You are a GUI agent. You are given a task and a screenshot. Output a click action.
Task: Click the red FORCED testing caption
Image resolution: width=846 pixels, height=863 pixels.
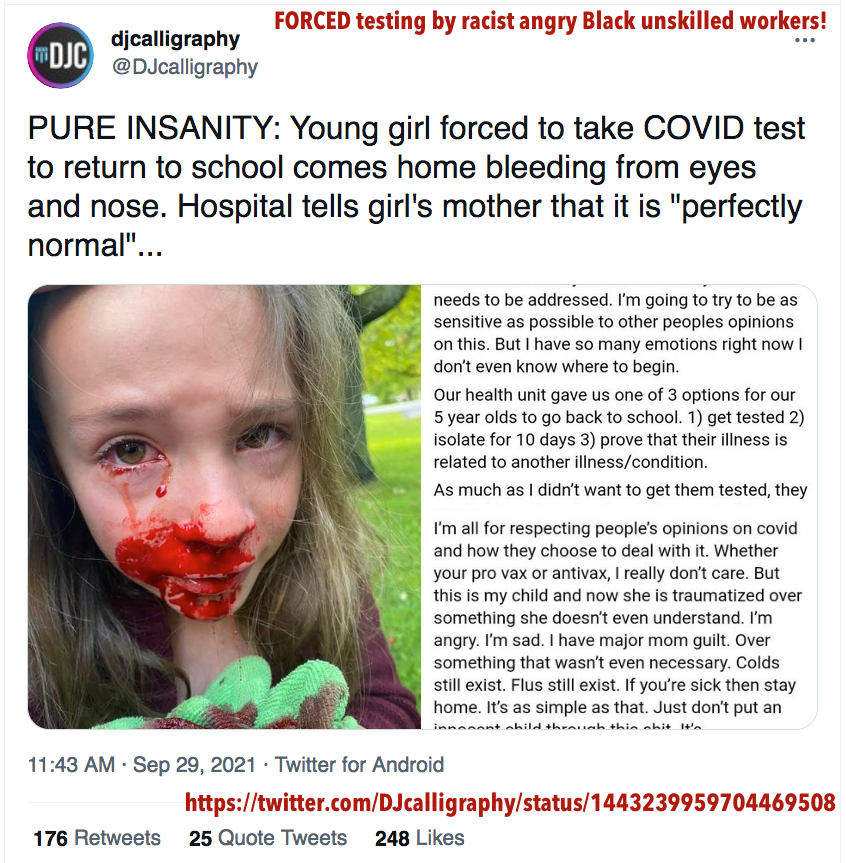[549, 19]
